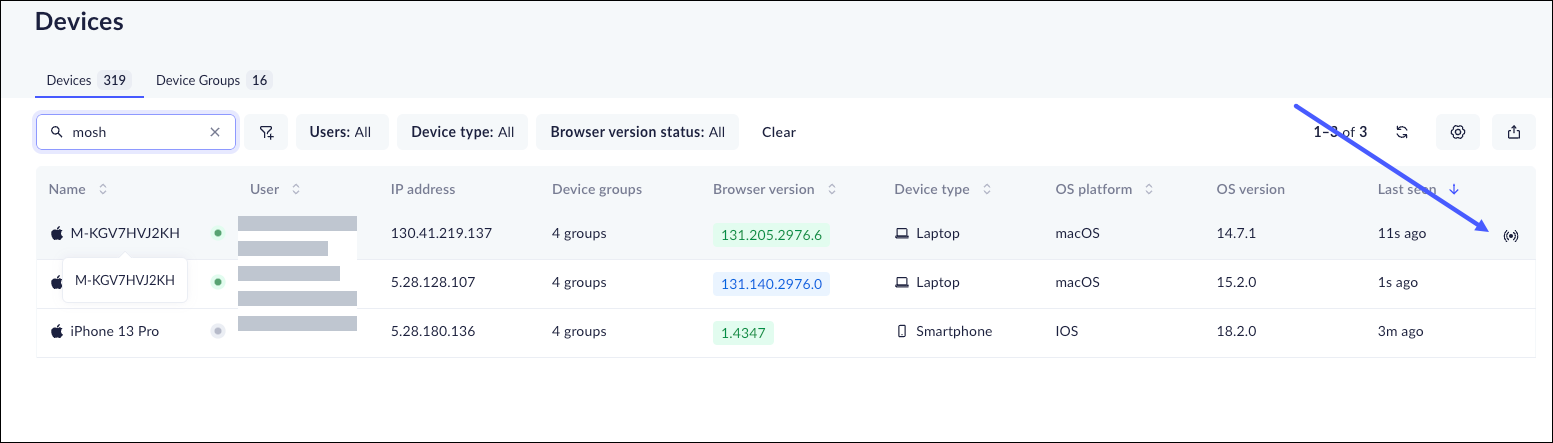Viewport: 1553px width, 443px height.
Task: Open the Users filter dropdown
Action: click(x=341, y=132)
